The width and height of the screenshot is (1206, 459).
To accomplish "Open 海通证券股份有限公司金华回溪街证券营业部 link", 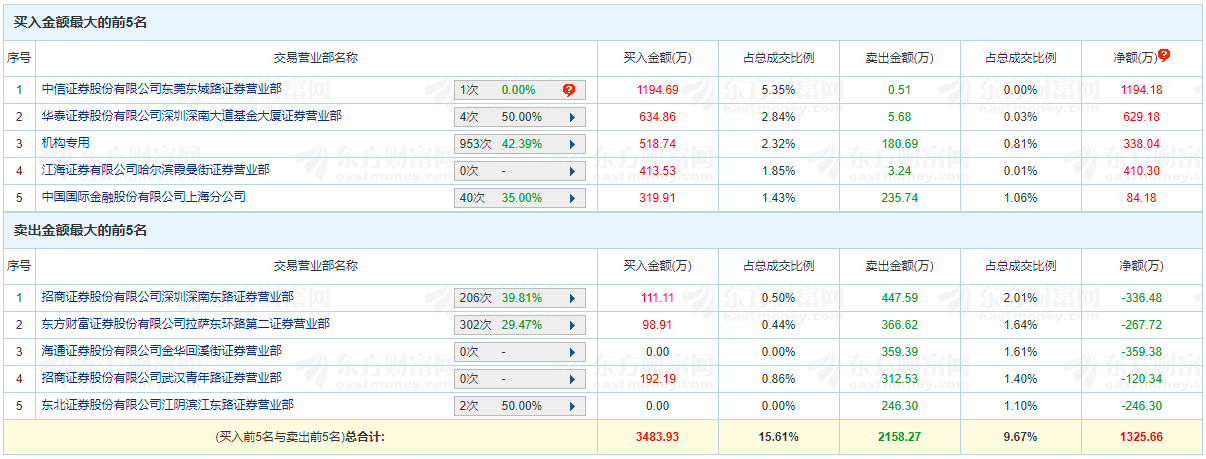I will click(162, 351).
